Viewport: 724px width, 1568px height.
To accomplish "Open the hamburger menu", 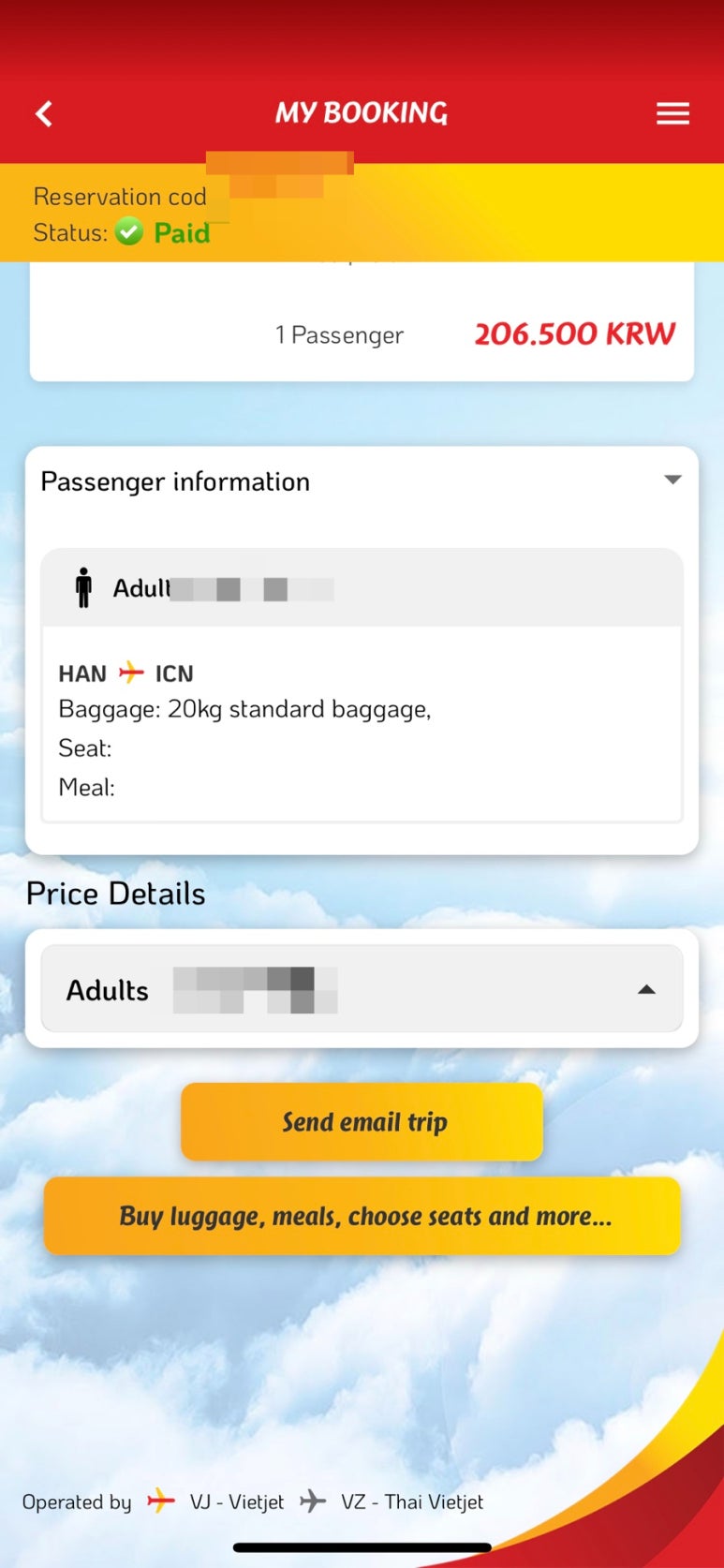I will click(x=672, y=114).
